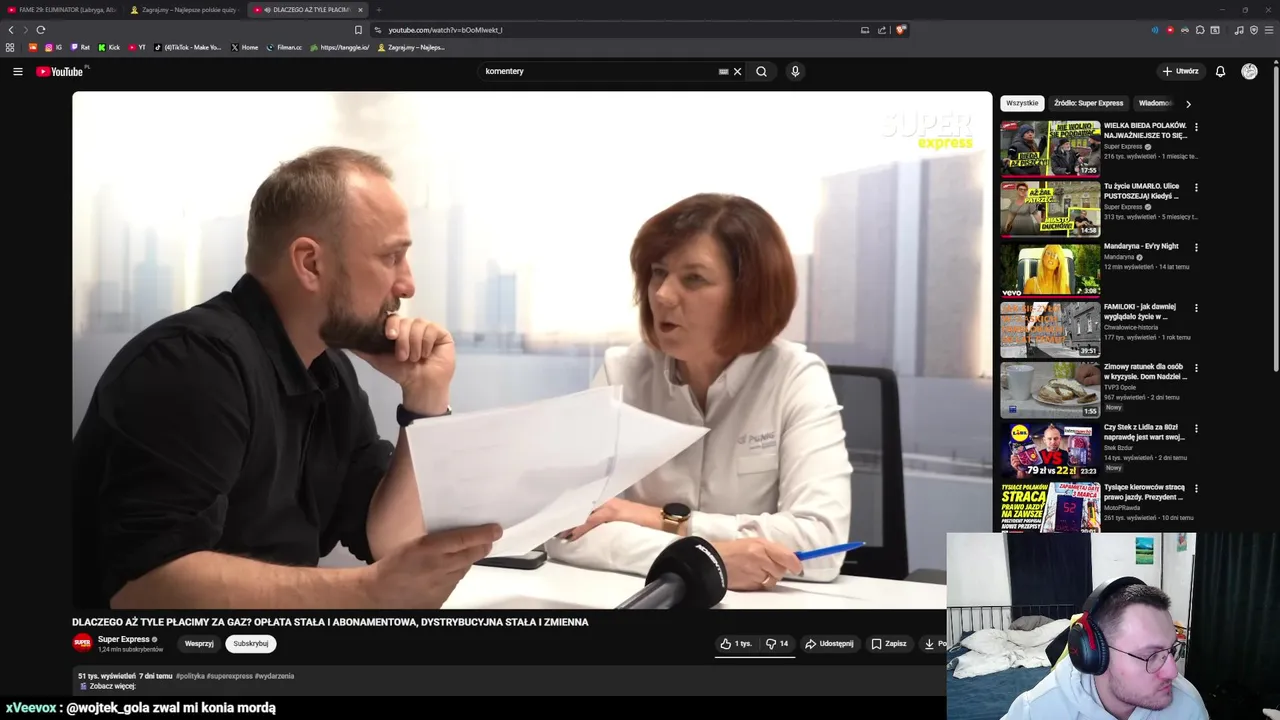Open the tanggle.io bookmark
Screen dimensions: 1280x720
coord(340,47)
